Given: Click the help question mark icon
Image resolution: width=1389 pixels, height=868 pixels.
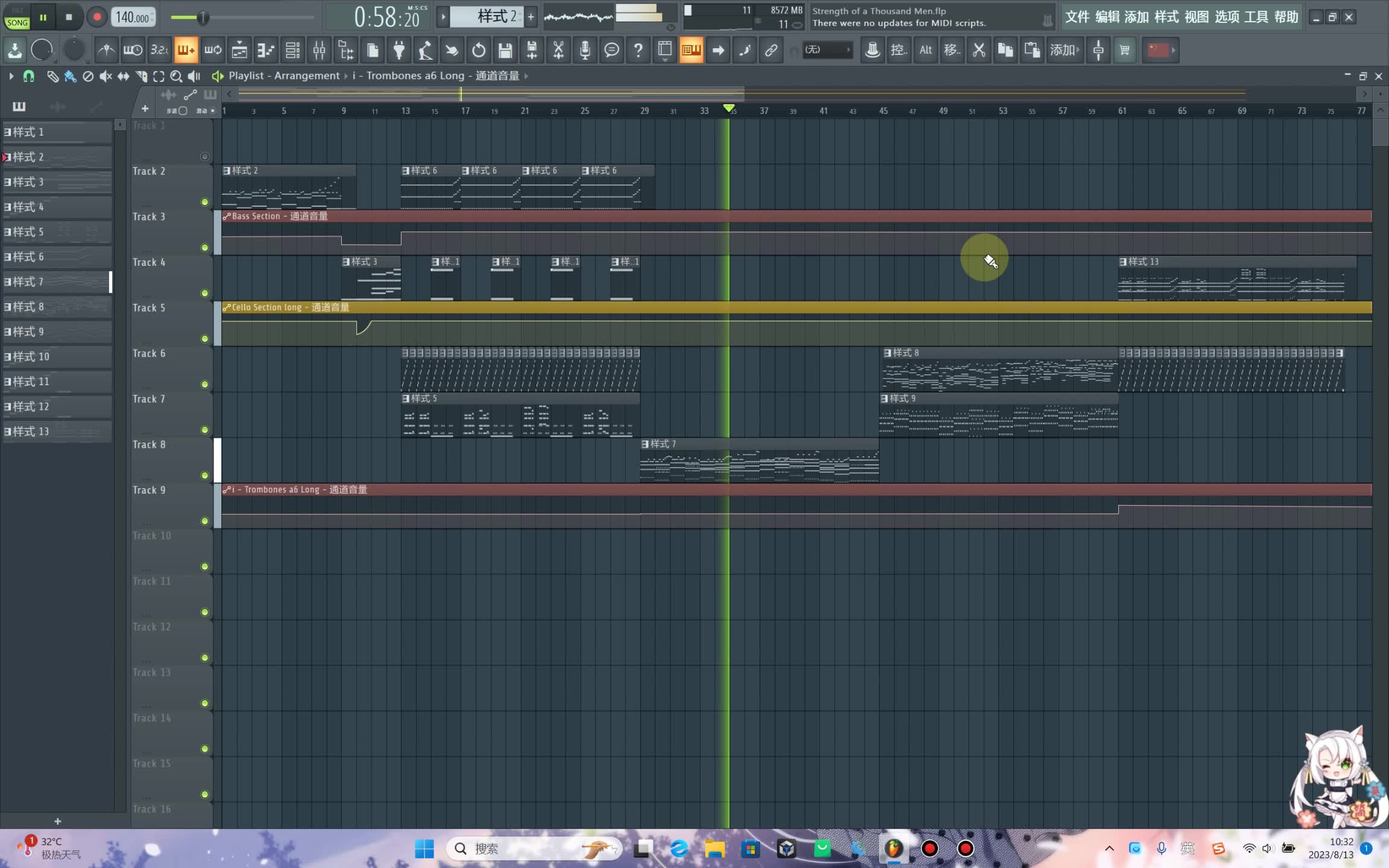Looking at the screenshot, I should coord(638,50).
